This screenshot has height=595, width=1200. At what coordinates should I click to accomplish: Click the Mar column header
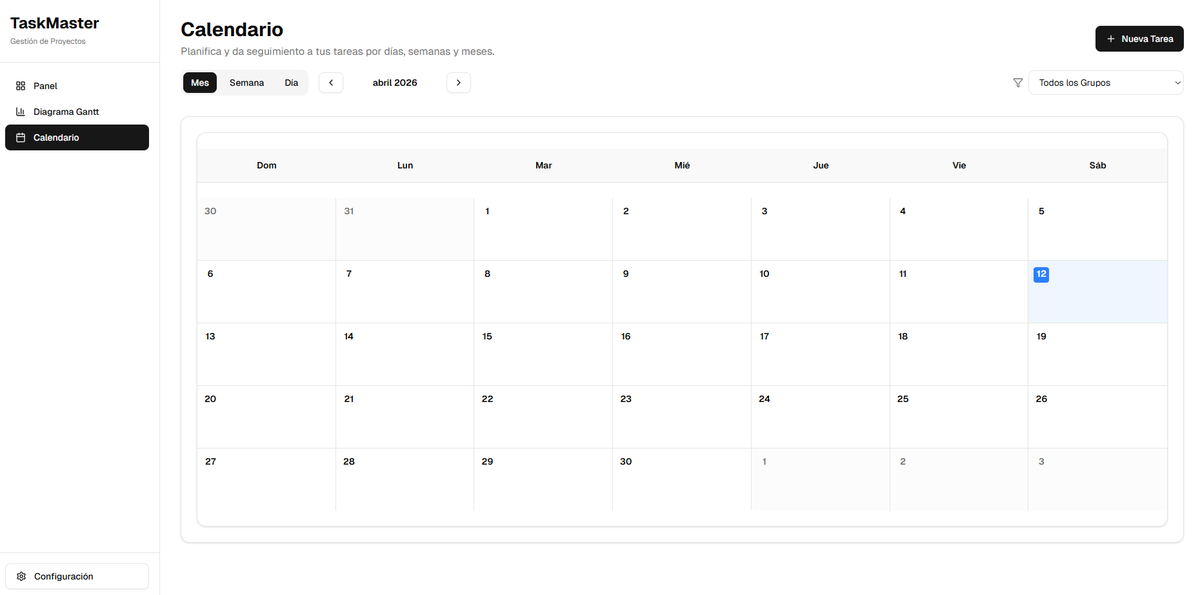point(543,165)
